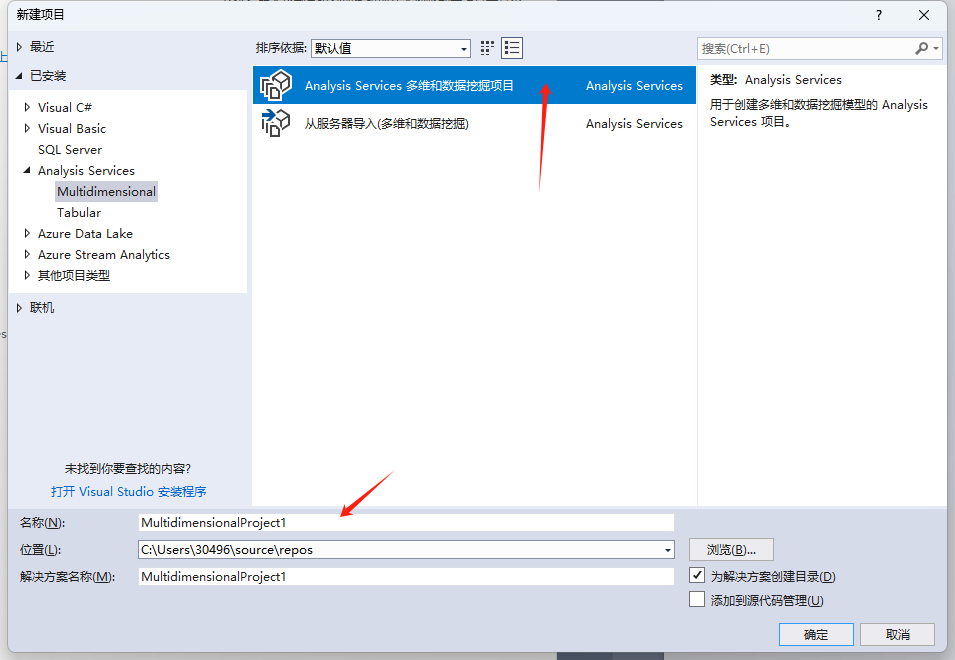
Task: Select the Tabular tree item
Action: tap(79, 212)
